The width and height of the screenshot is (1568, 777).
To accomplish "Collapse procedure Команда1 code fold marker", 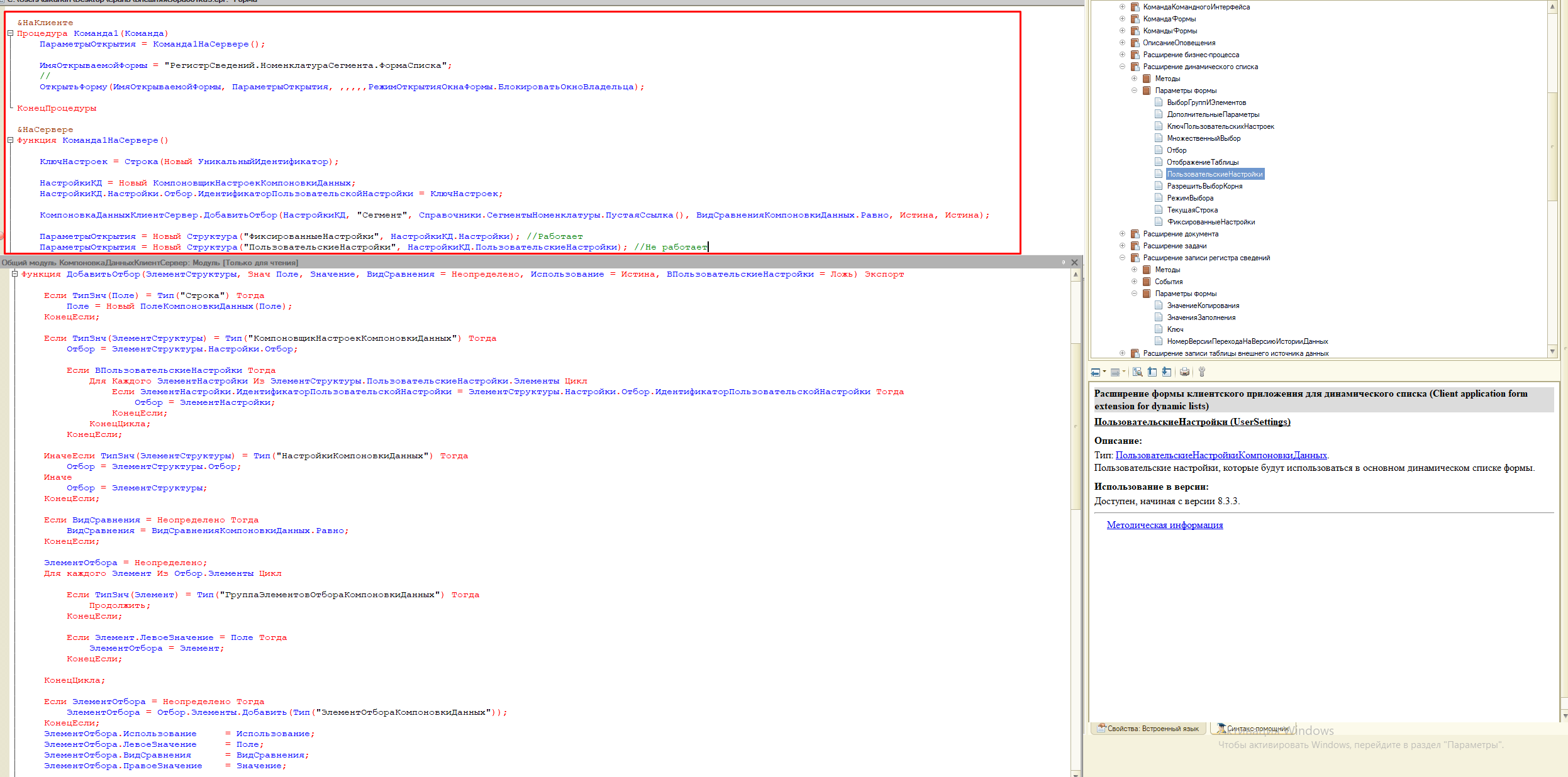I will (10, 33).
